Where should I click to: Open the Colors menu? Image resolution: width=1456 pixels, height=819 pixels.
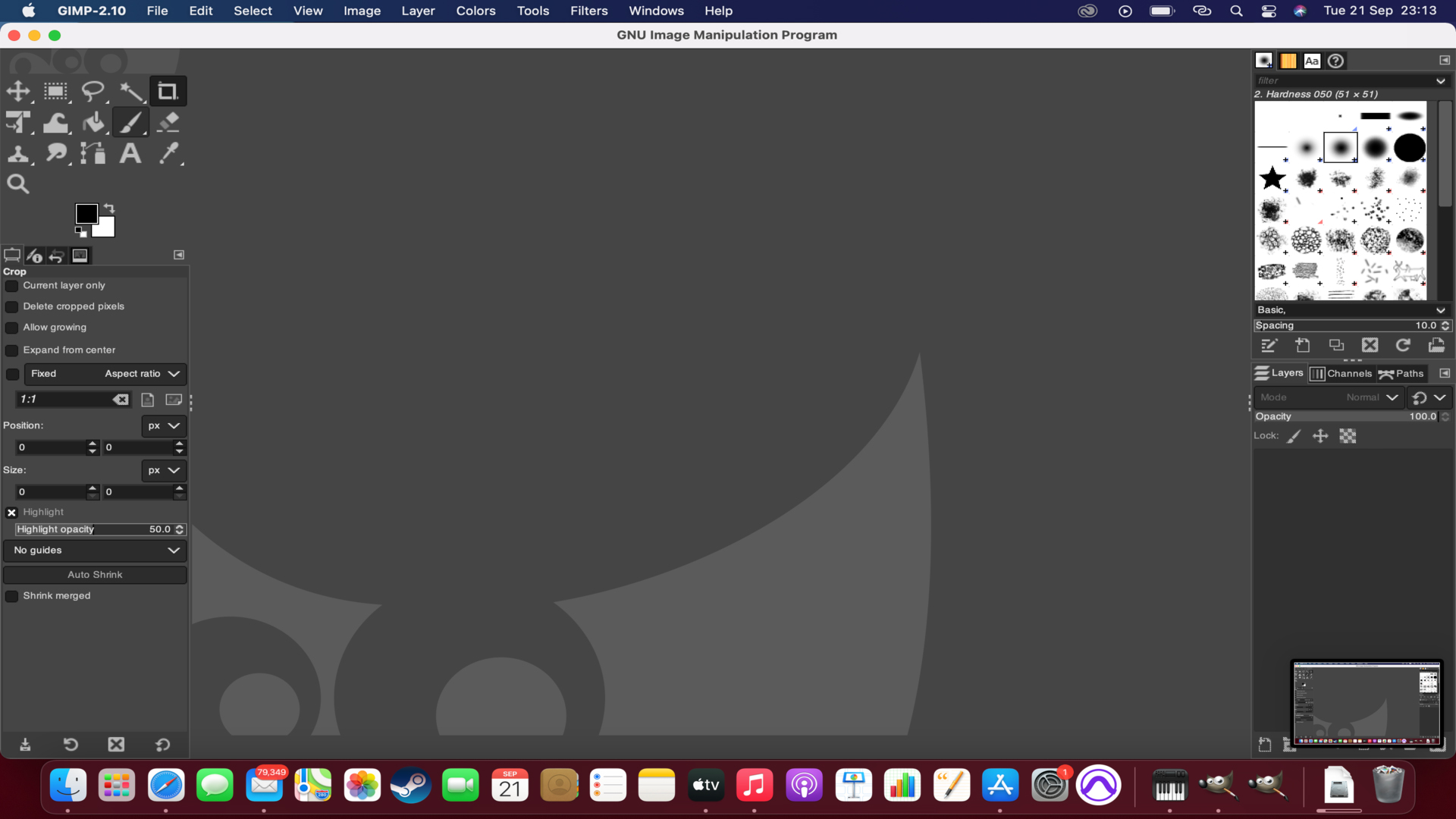[475, 11]
